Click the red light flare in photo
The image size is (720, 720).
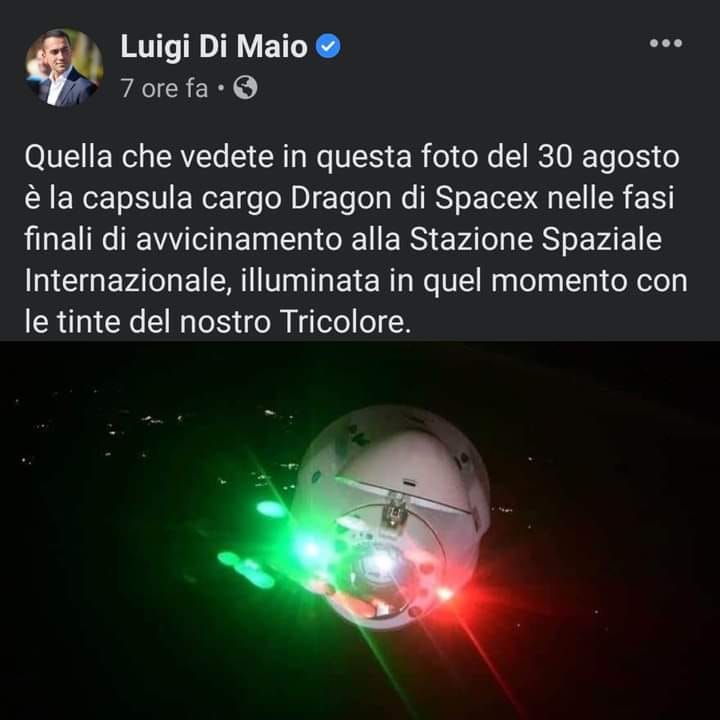pyautogui.click(x=444, y=594)
